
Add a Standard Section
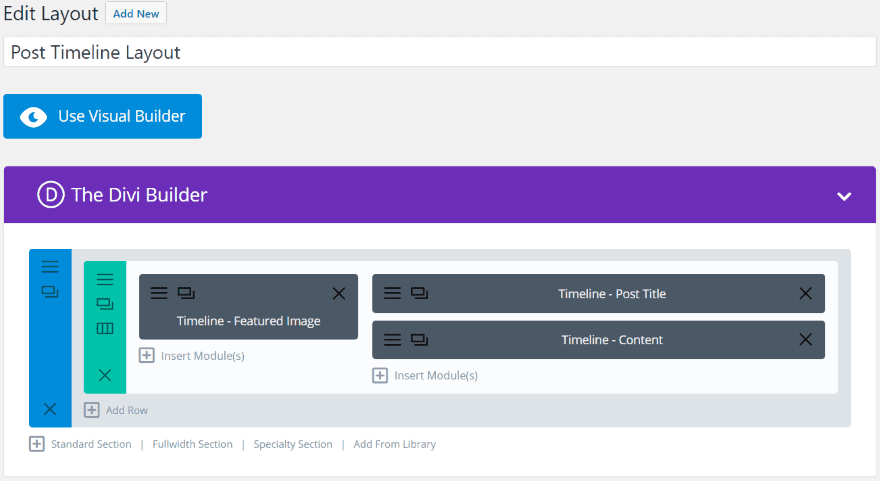click(x=91, y=444)
